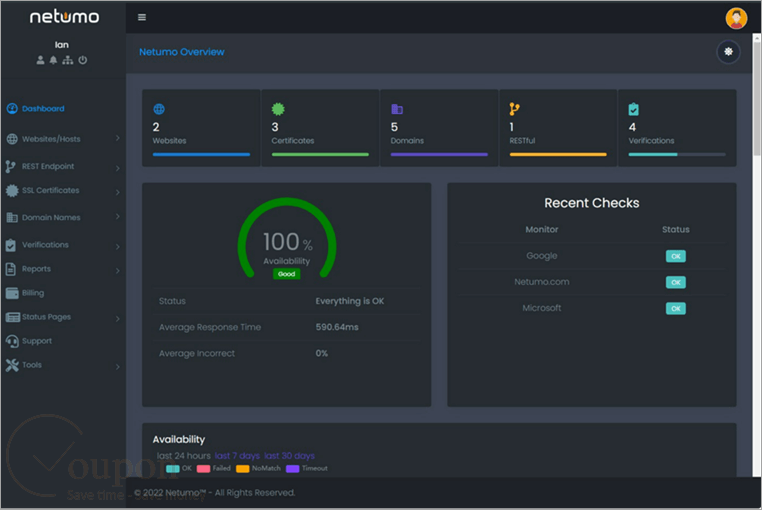Click the clipboard icon on Verifications card
Image resolution: width=762 pixels, height=510 pixels.
(633, 109)
